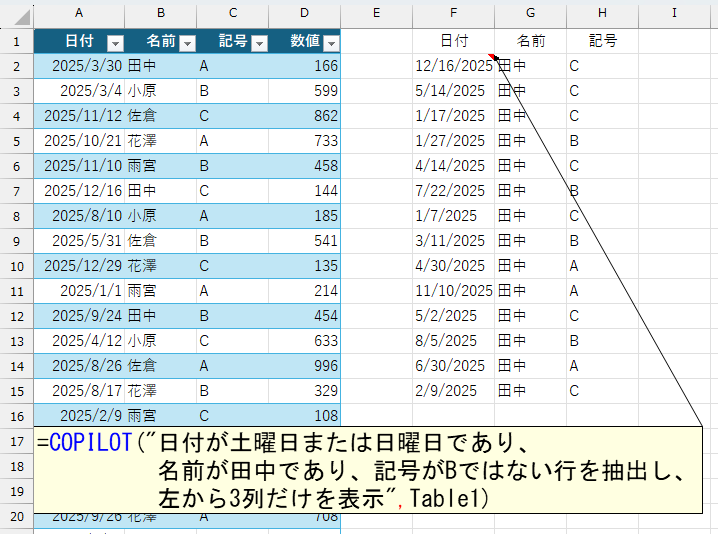This screenshot has height=534, width=718.
Task: Click the Select All corner triangle
Action: tap(21, 17)
